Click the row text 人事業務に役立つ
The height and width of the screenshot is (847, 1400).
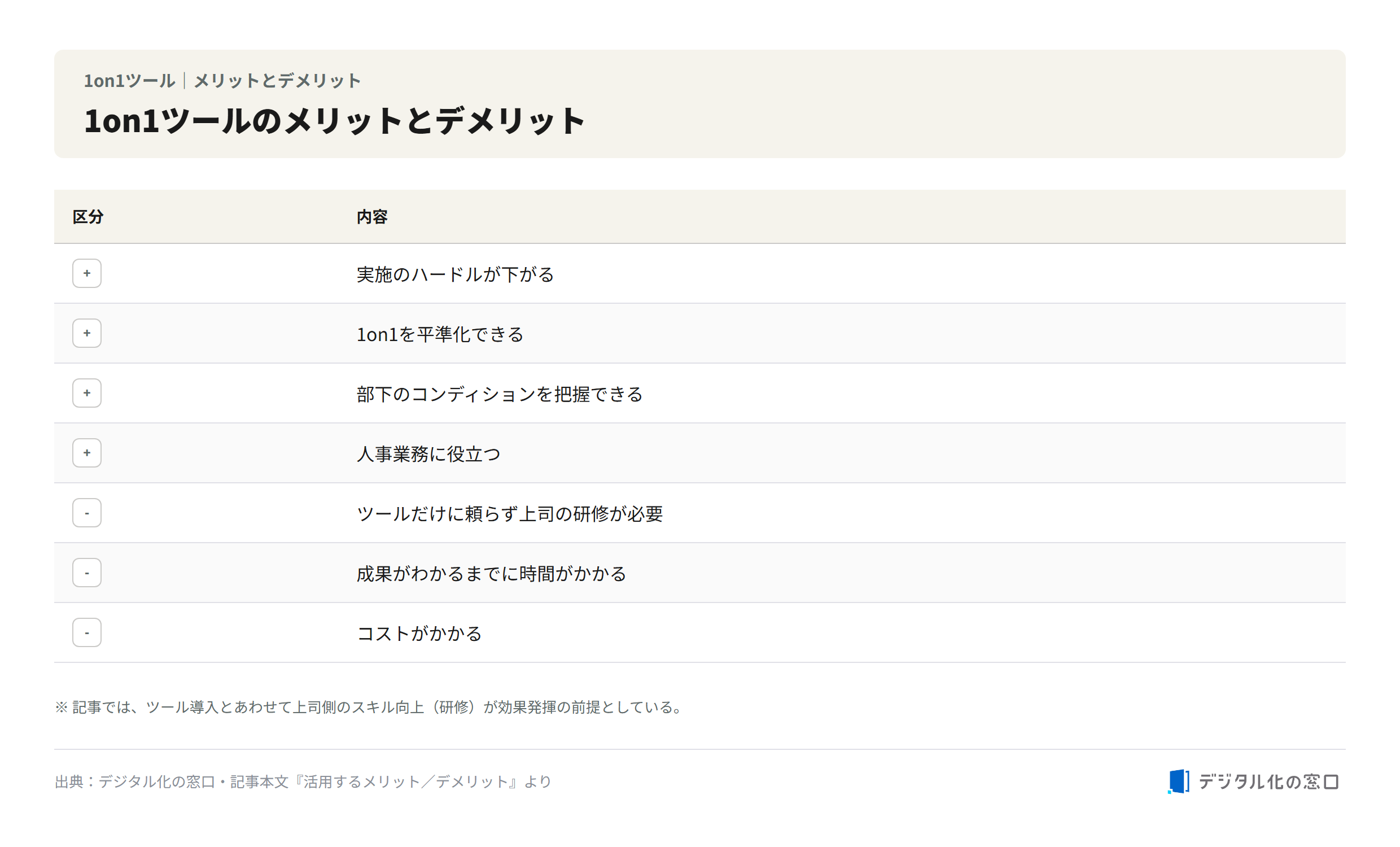428,454
